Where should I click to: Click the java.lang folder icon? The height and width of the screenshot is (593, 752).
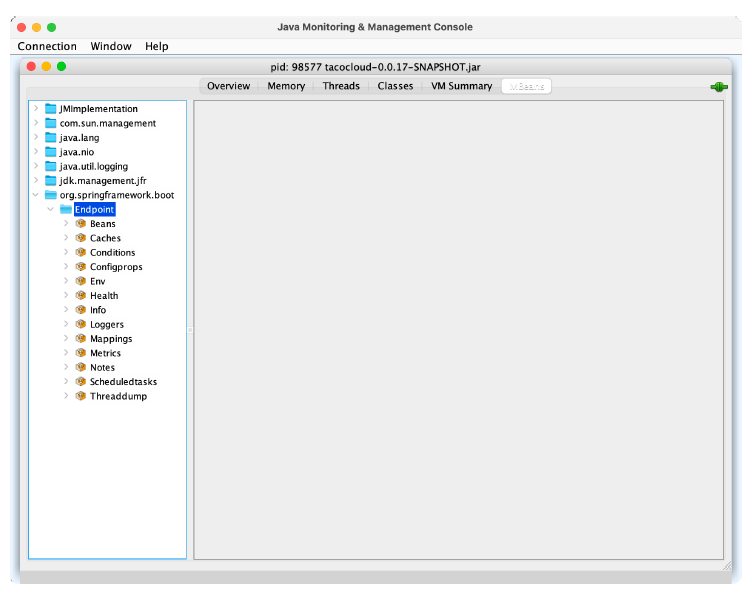pyautogui.click(x=51, y=138)
